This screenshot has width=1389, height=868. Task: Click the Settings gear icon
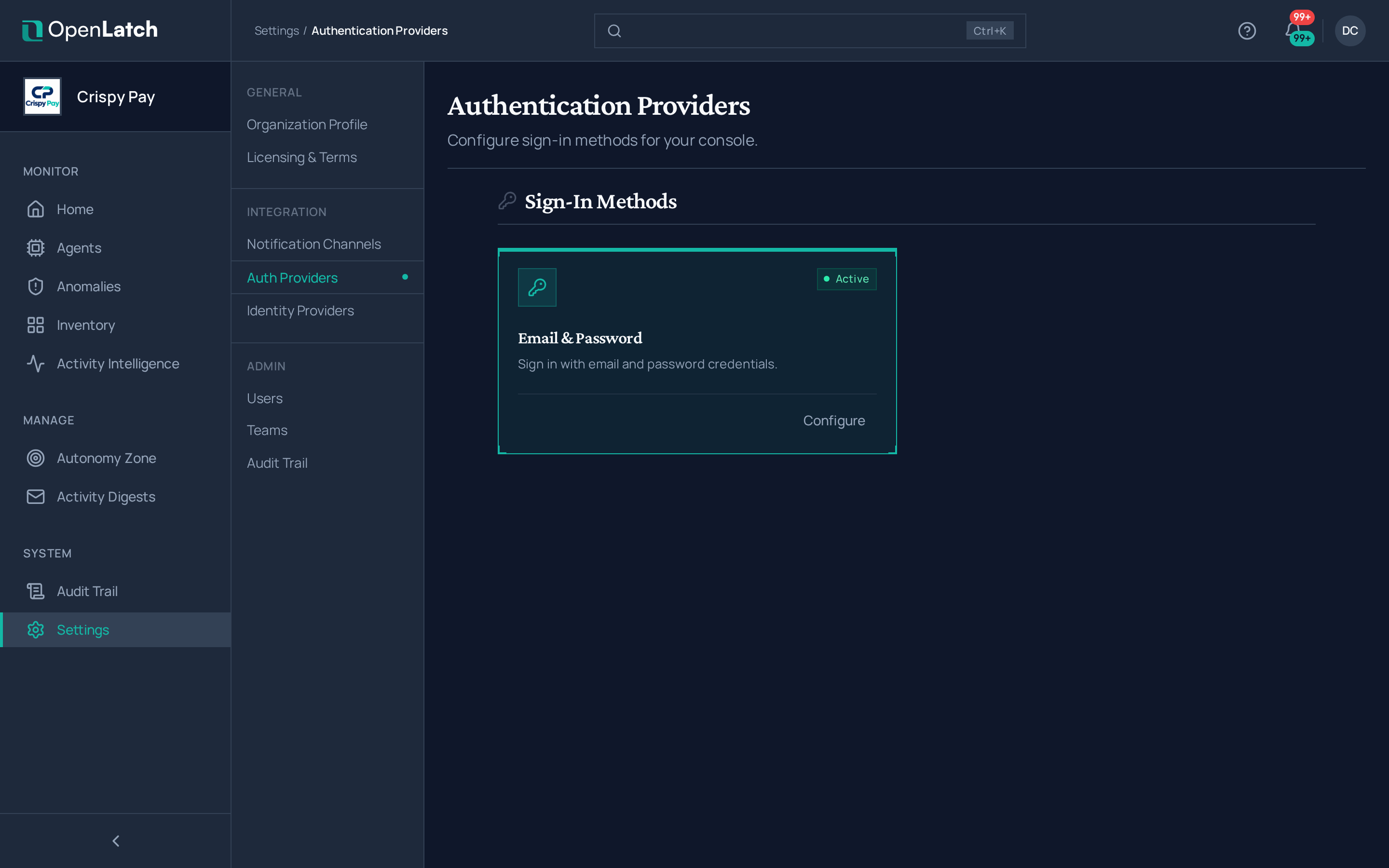(36, 630)
